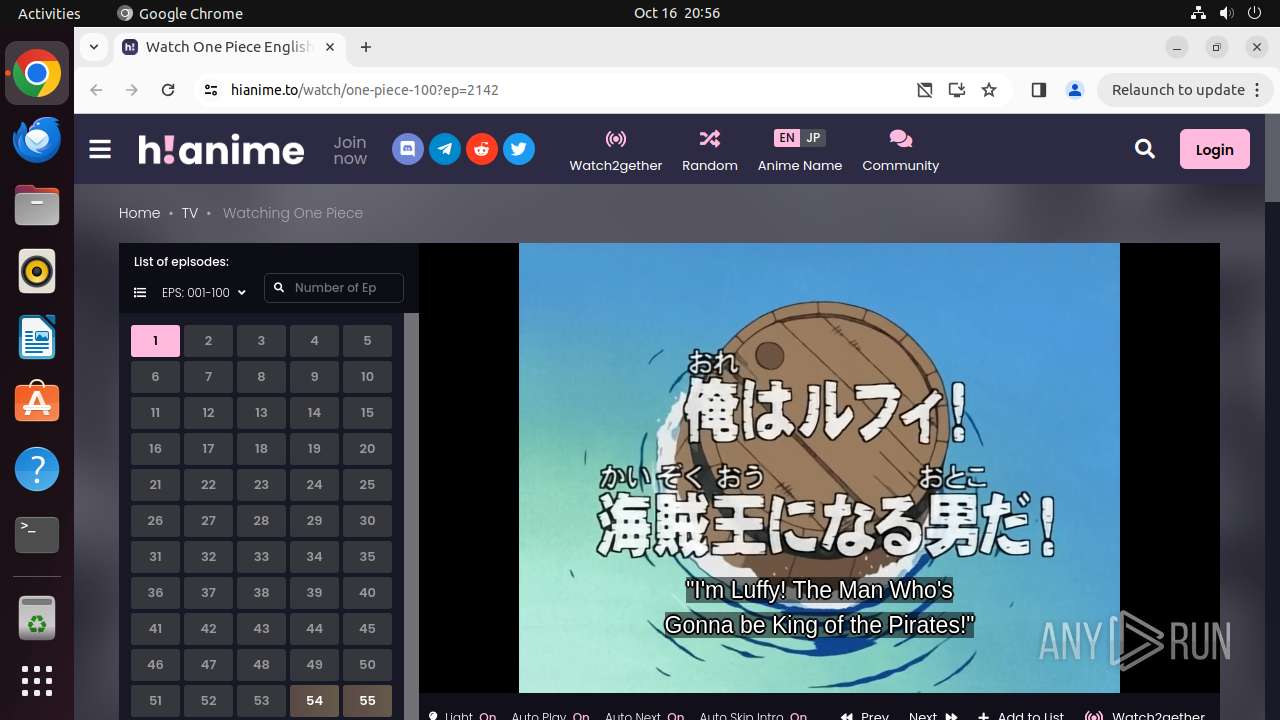
Task: Open Thunderbird from the dock
Action: 37,139
